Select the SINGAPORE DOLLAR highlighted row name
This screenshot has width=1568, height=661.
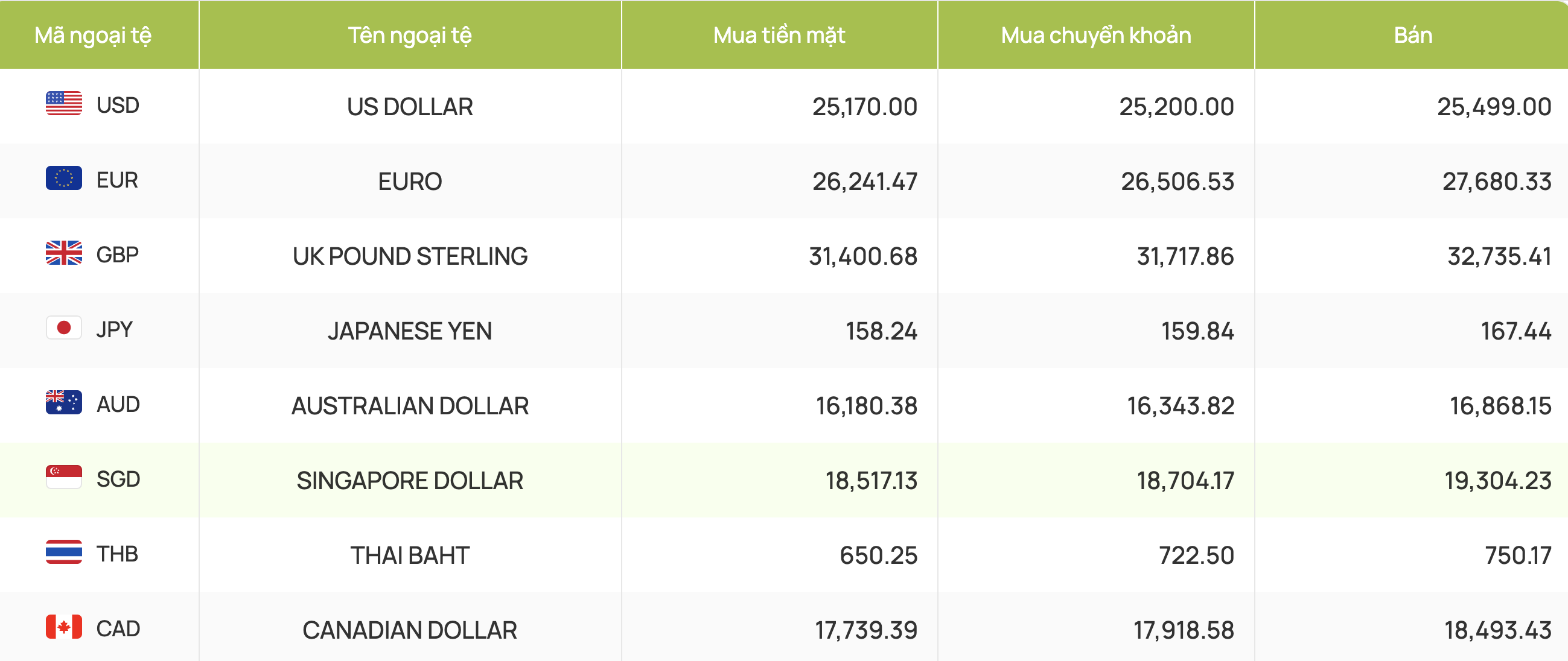click(410, 481)
